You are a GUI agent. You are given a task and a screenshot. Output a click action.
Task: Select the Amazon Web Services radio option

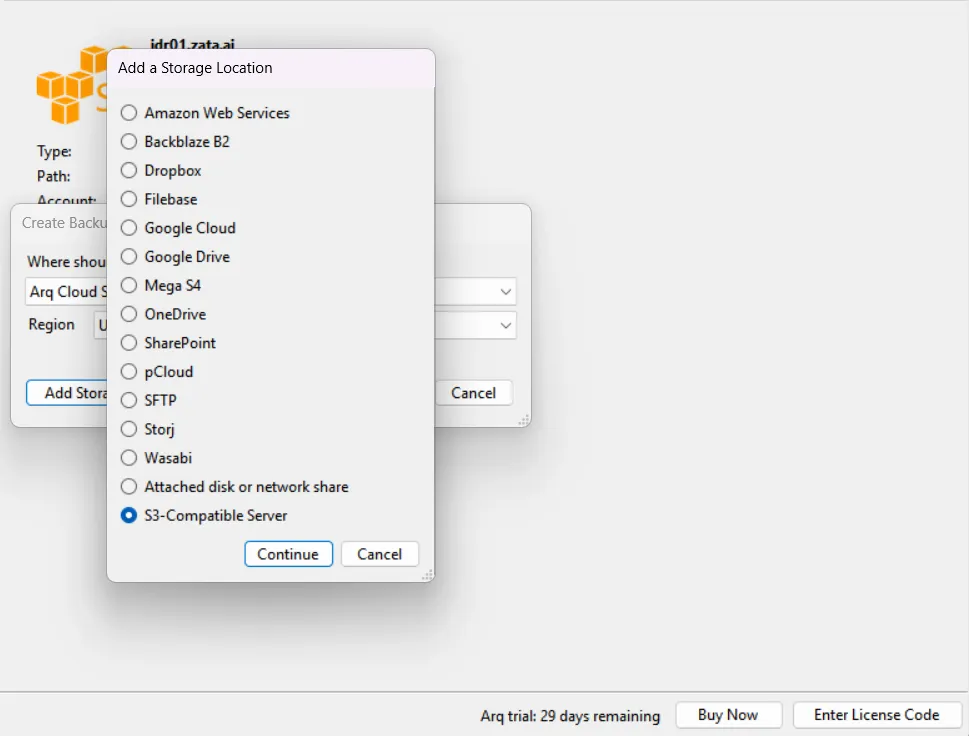coord(129,112)
